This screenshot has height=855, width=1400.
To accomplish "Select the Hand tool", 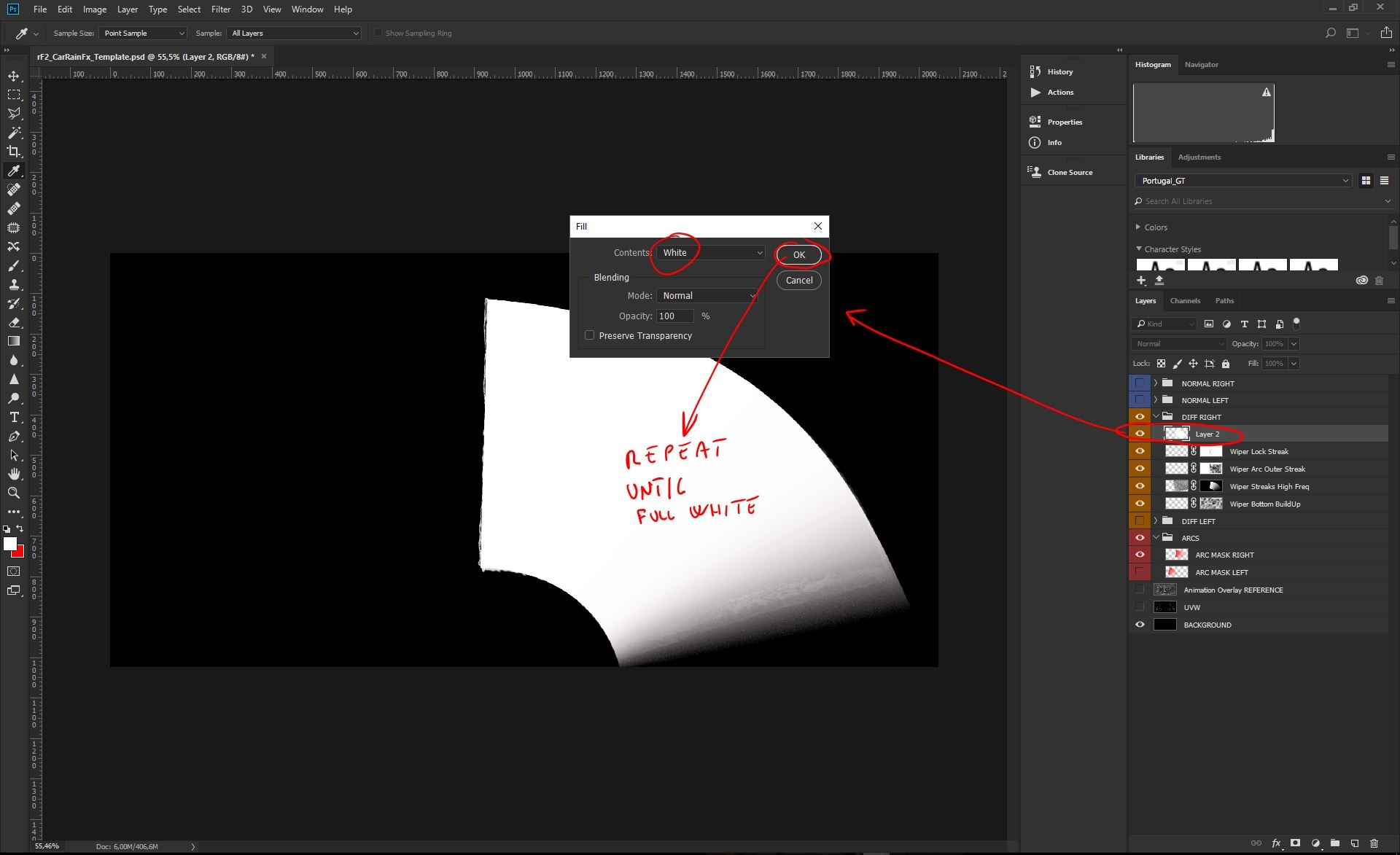I will point(14,474).
